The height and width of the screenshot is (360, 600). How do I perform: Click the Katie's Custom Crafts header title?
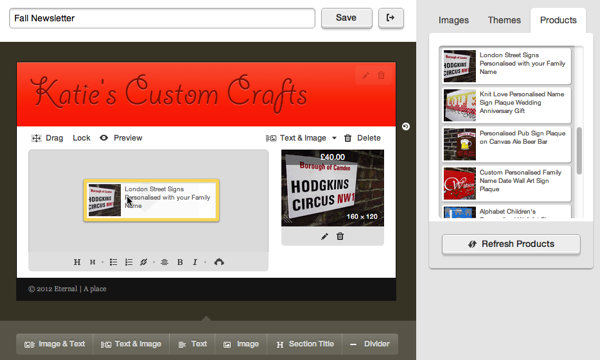[x=168, y=94]
